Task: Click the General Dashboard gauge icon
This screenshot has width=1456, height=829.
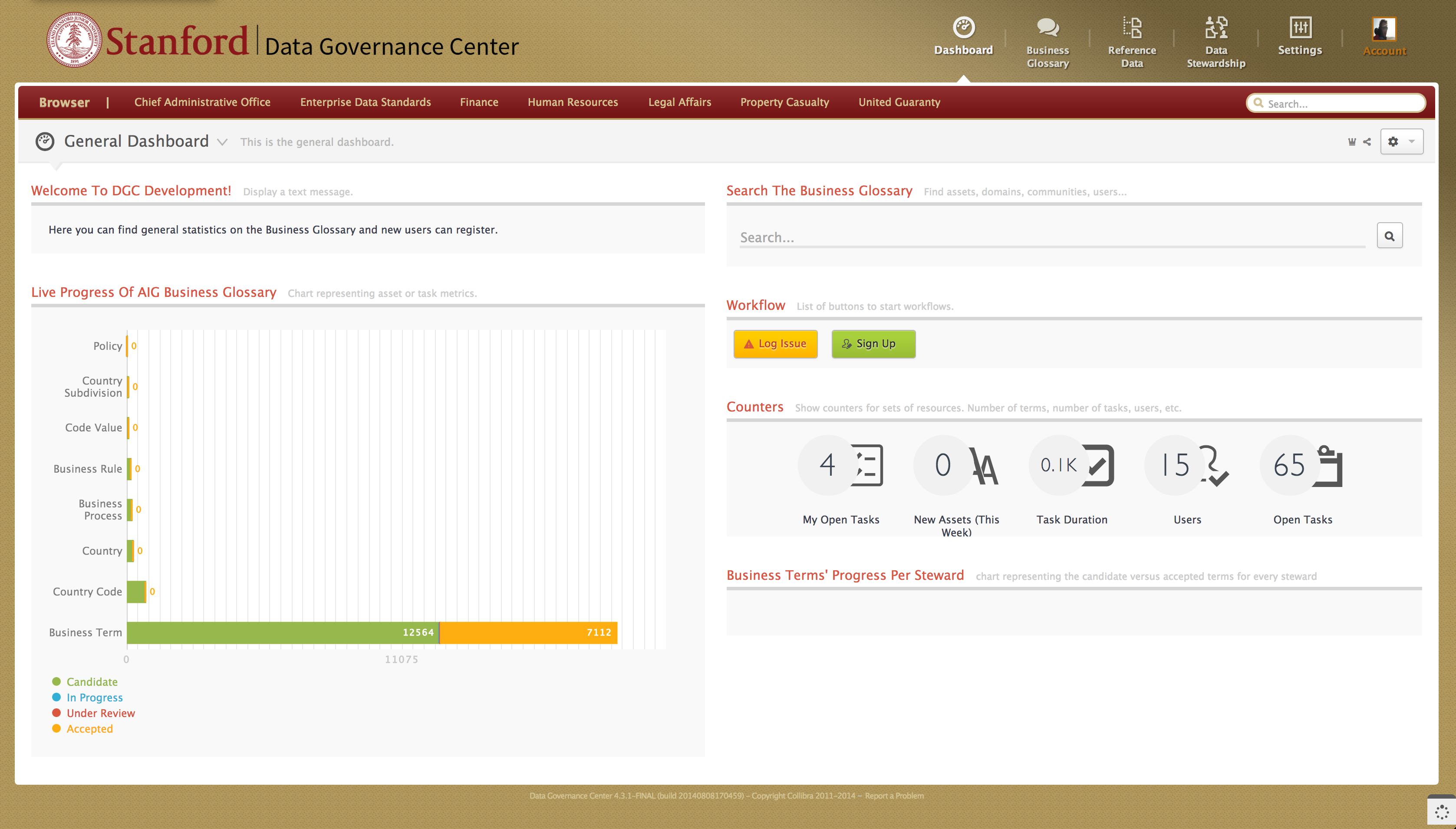Action: [x=44, y=141]
